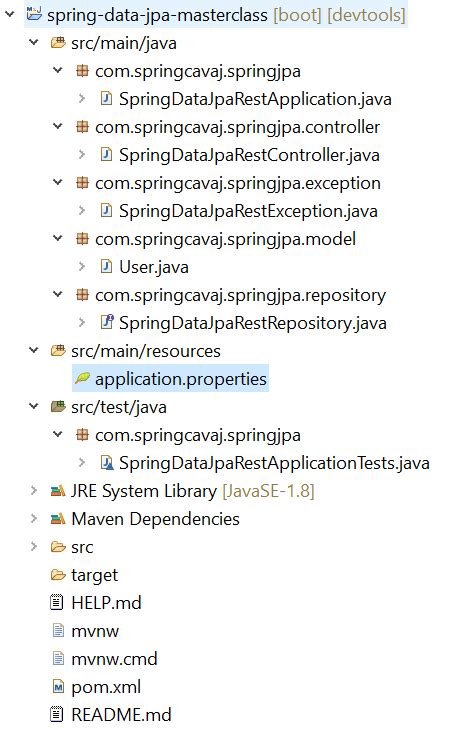Select the 'application.properties' label
Image resolution: width=452 pixels, height=730 pixels.
[181, 379]
